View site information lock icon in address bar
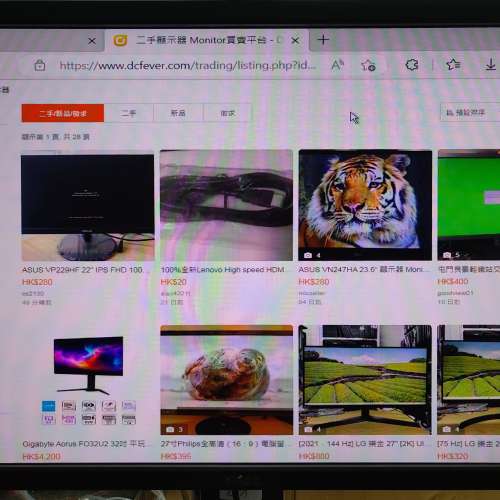This screenshot has height=500, width=500. coord(40,65)
